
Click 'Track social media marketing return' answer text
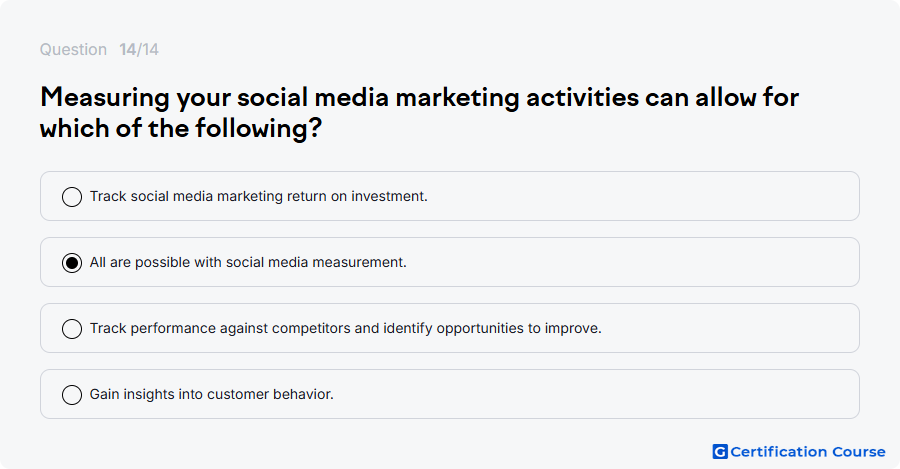(x=258, y=196)
